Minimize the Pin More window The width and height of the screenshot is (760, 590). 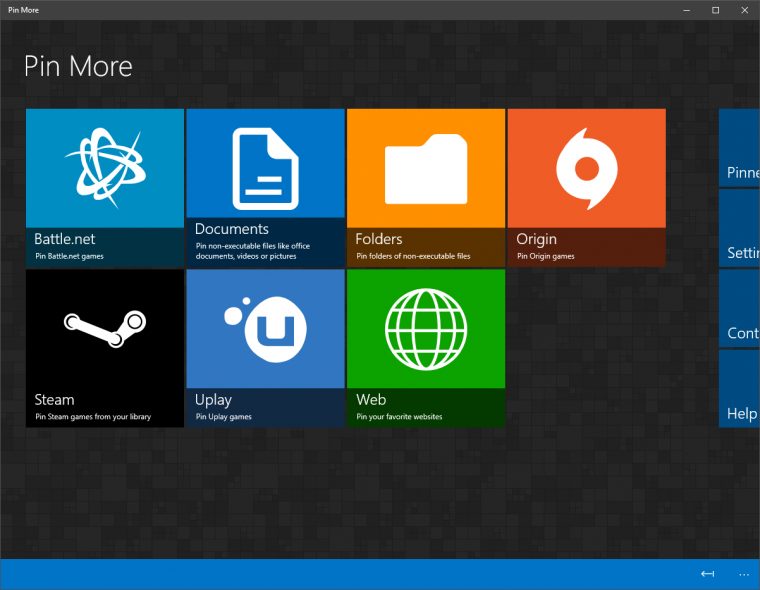point(685,10)
